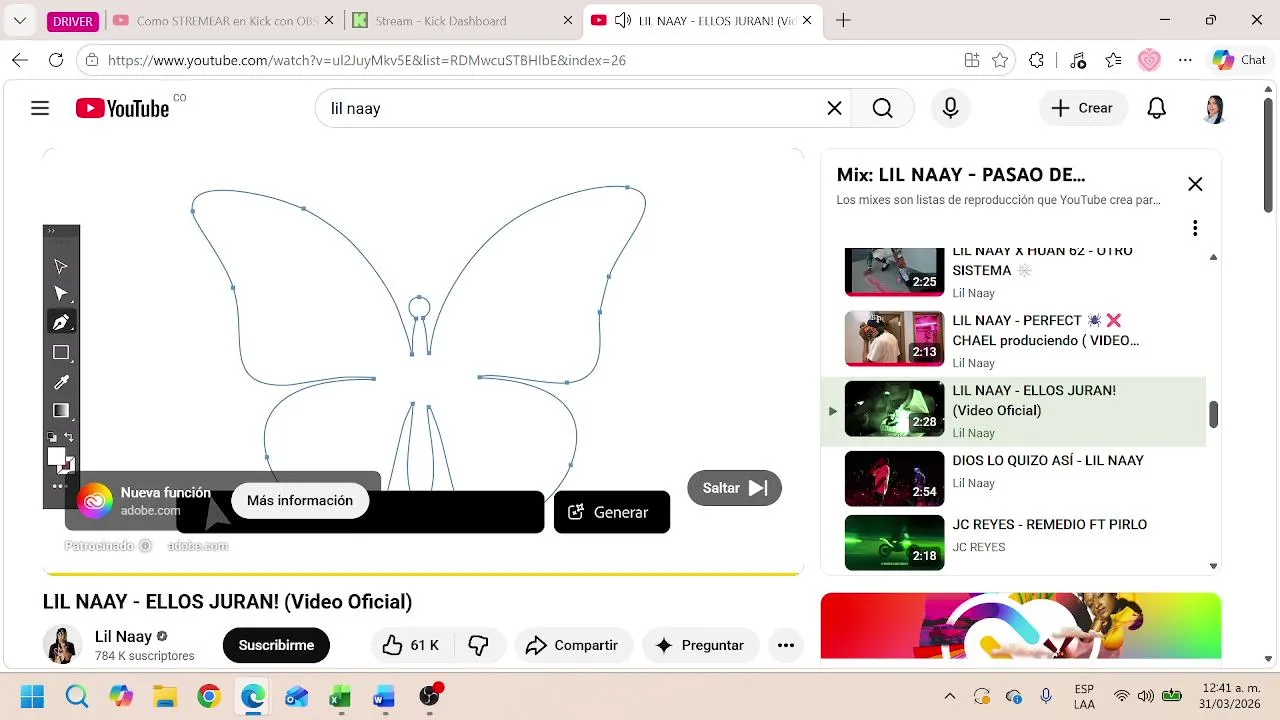The image size is (1280, 720).
Task: Open Lil Naay channel avatar
Action: [x=62, y=645]
